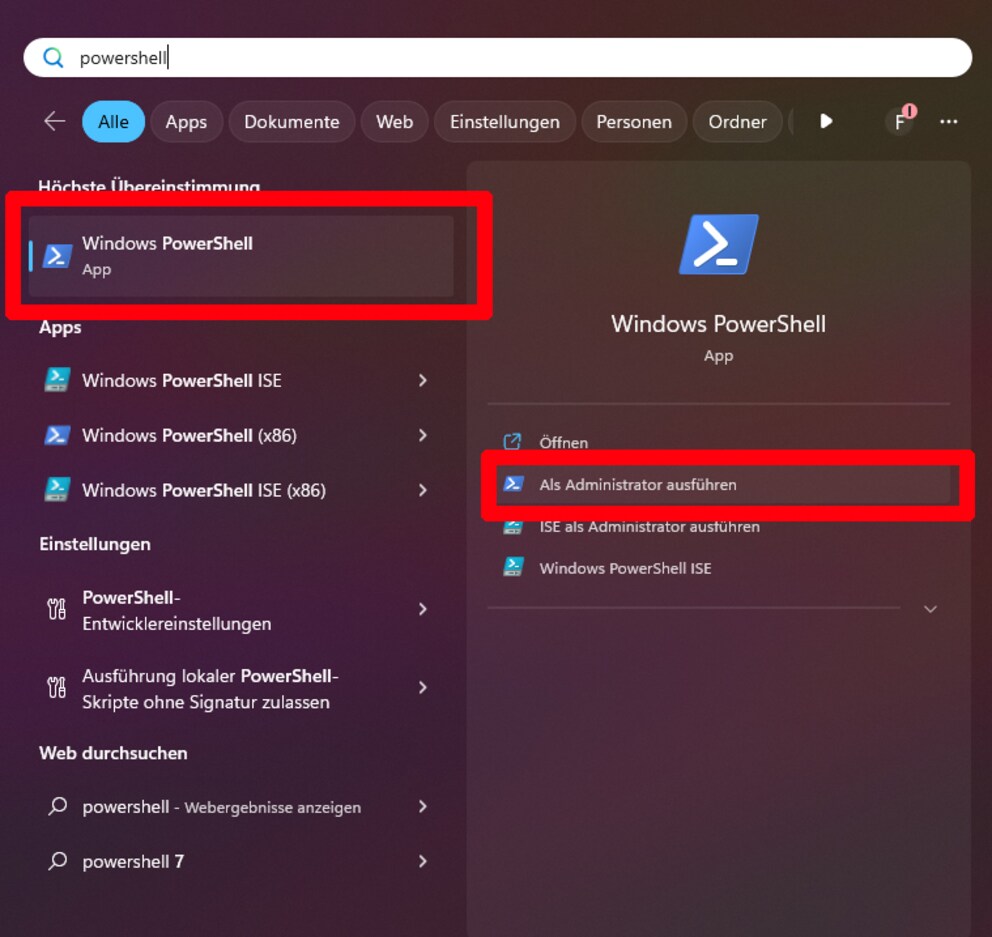This screenshot has height=937, width=992.
Task: Click the Öffnen icon next to the open action
Action: [x=513, y=441]
